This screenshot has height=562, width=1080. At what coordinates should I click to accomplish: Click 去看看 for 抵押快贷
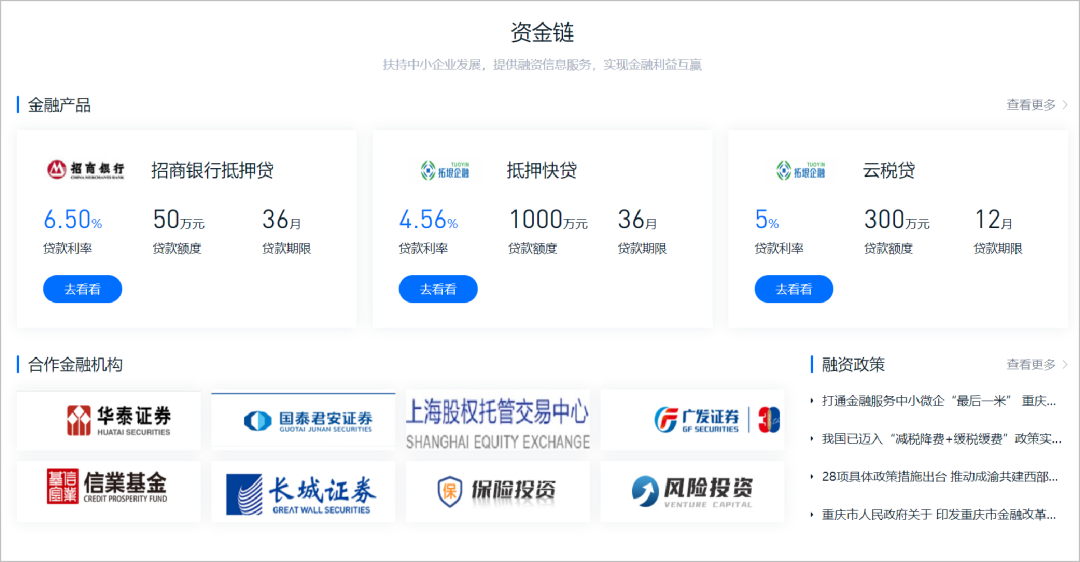coord(438,289)
